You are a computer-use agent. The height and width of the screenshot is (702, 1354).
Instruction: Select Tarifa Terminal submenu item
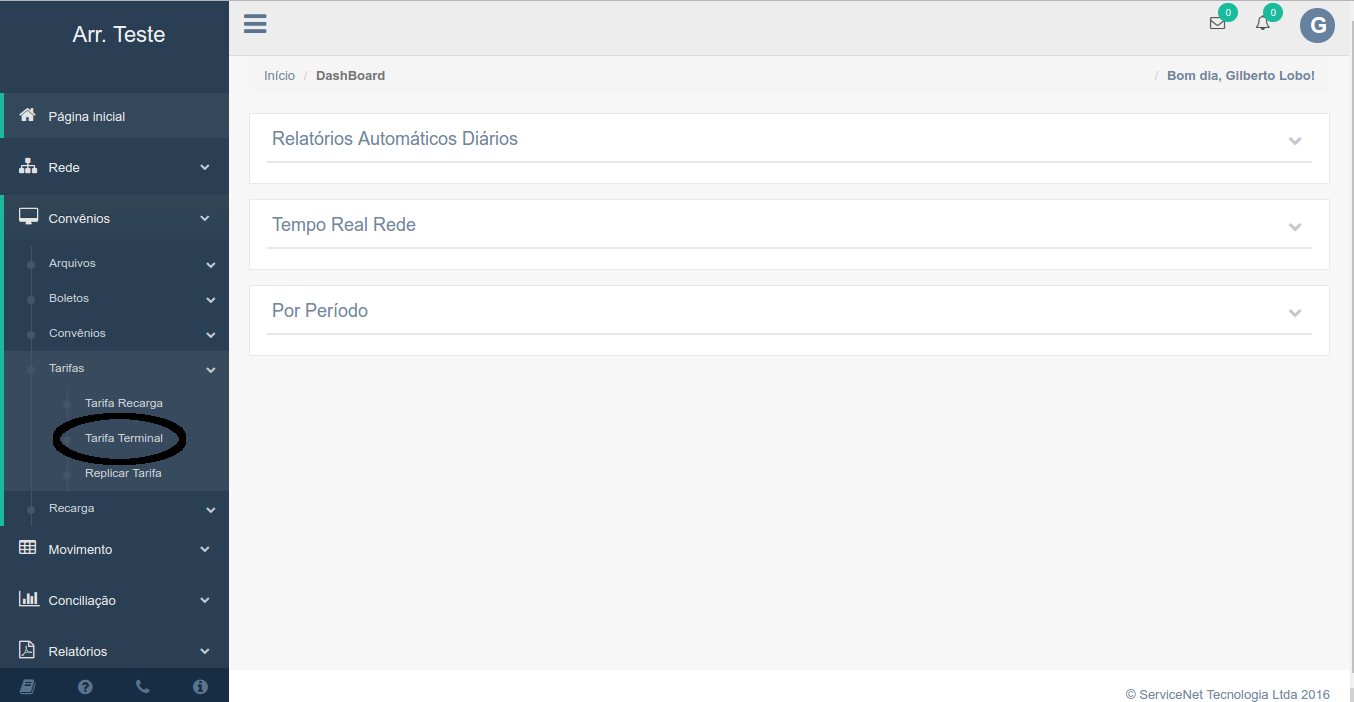(124, 438)
